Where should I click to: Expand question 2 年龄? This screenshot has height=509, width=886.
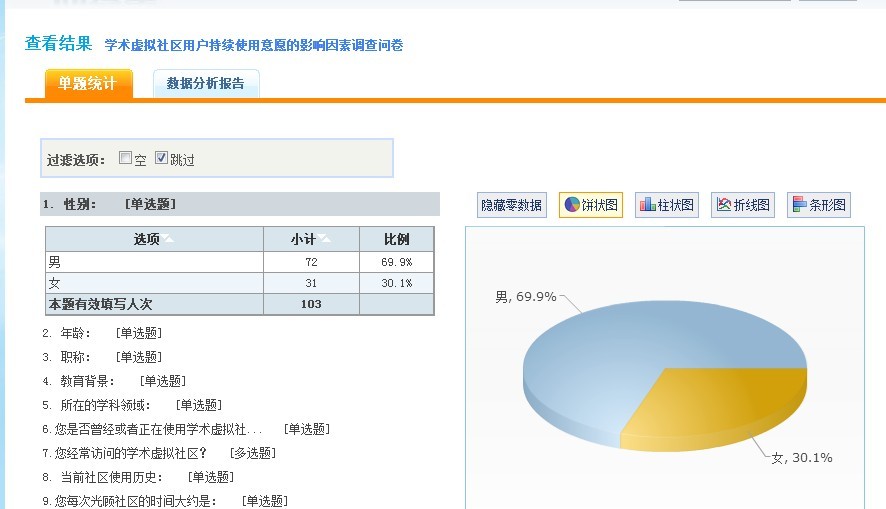(x=102, y=333)
